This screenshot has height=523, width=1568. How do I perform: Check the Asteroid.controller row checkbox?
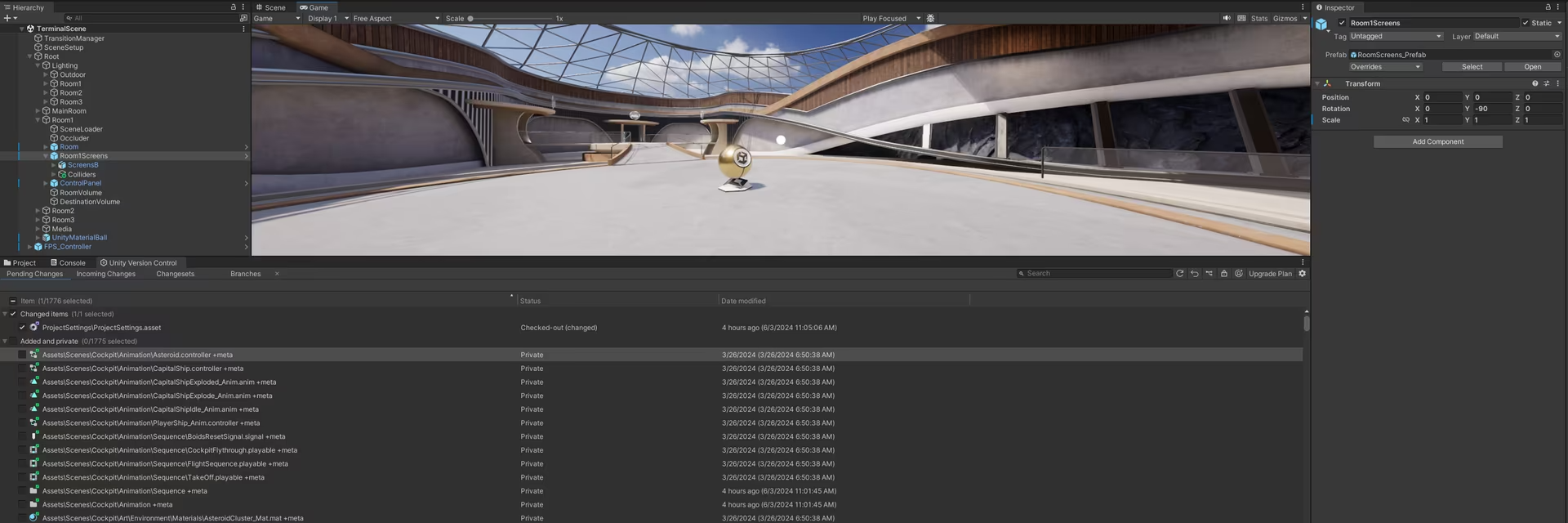pos(22,355)
